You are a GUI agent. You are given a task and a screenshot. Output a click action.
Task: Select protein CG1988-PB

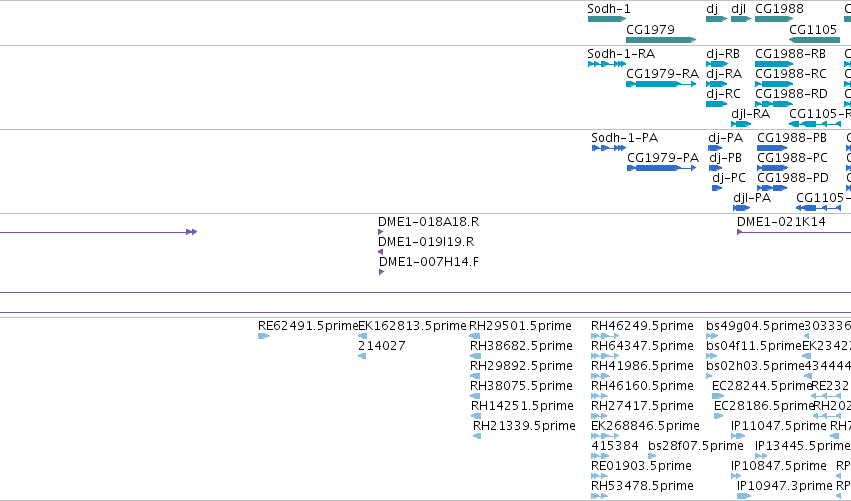[x=772, y=148]
